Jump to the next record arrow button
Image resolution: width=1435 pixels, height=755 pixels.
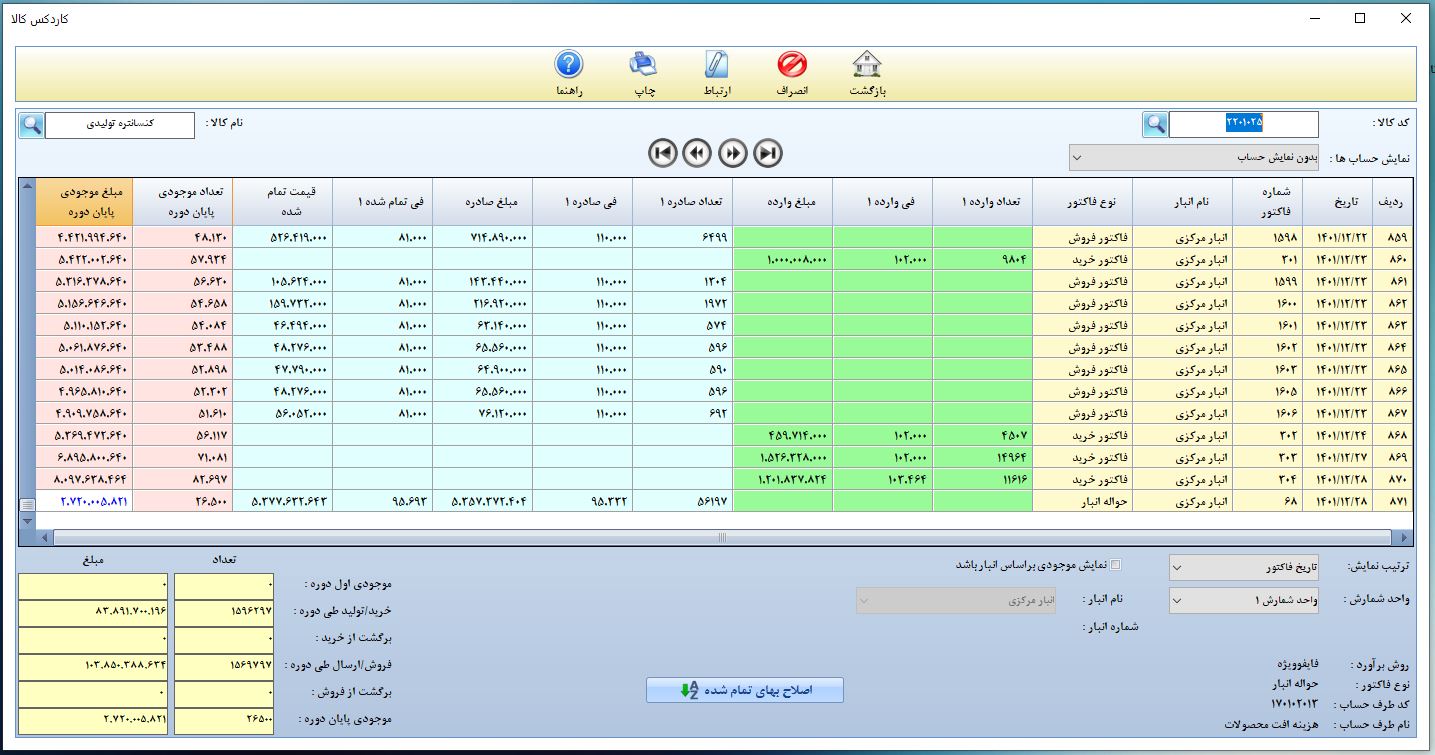coord(733,153)
